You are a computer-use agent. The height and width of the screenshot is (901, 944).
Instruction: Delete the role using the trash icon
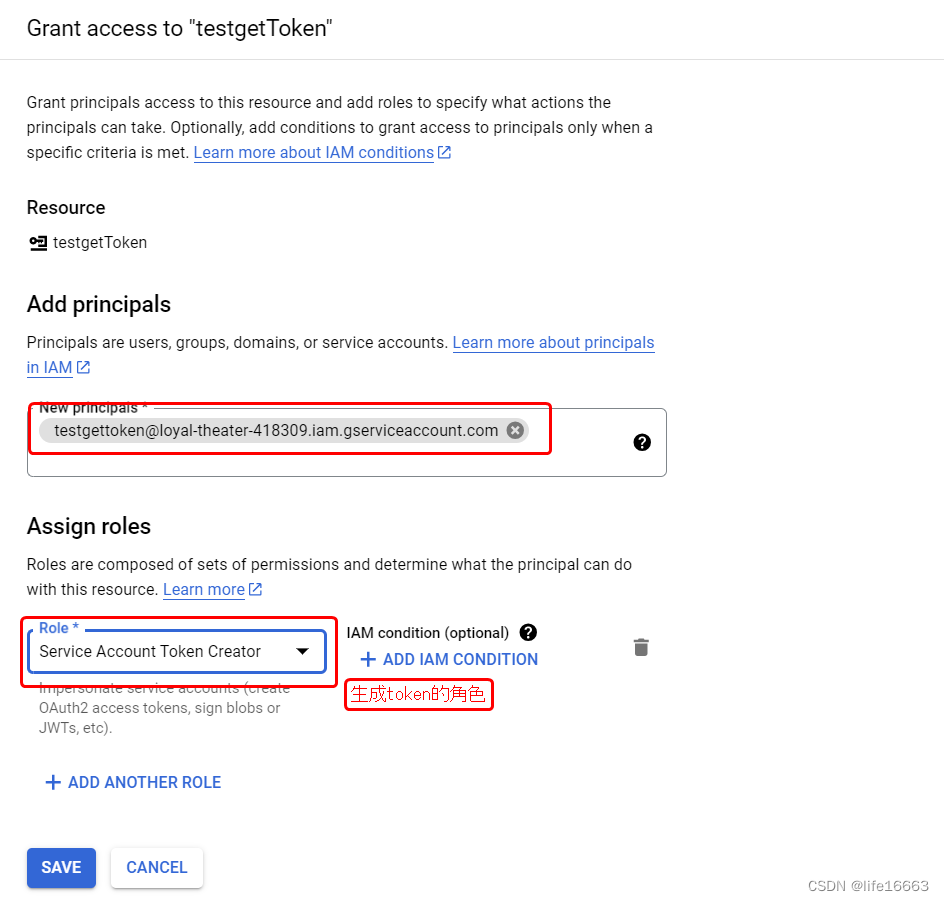click(x=641, y=648)
